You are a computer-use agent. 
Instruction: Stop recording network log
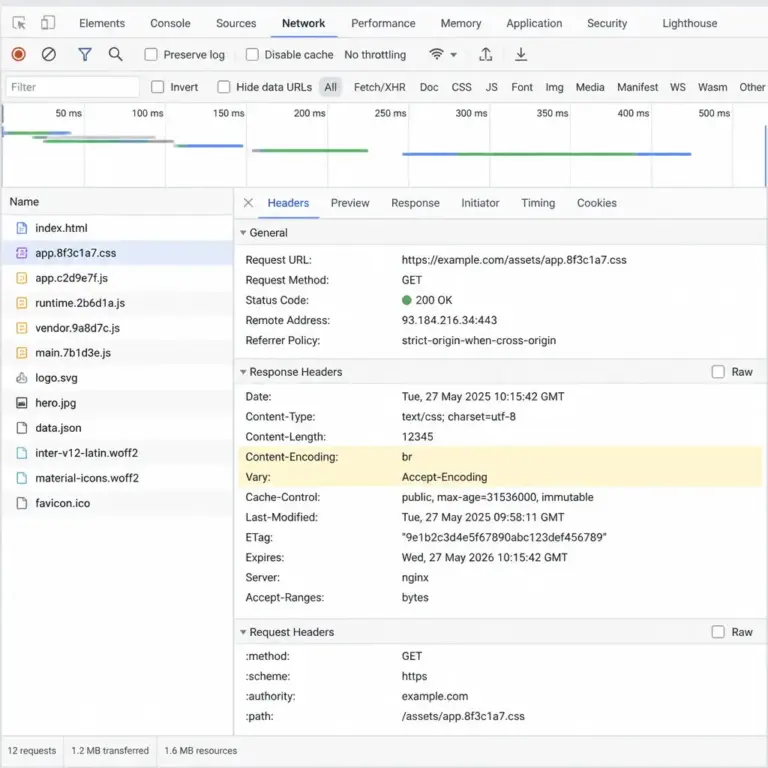pyautogui.click(x=19, y=54)
